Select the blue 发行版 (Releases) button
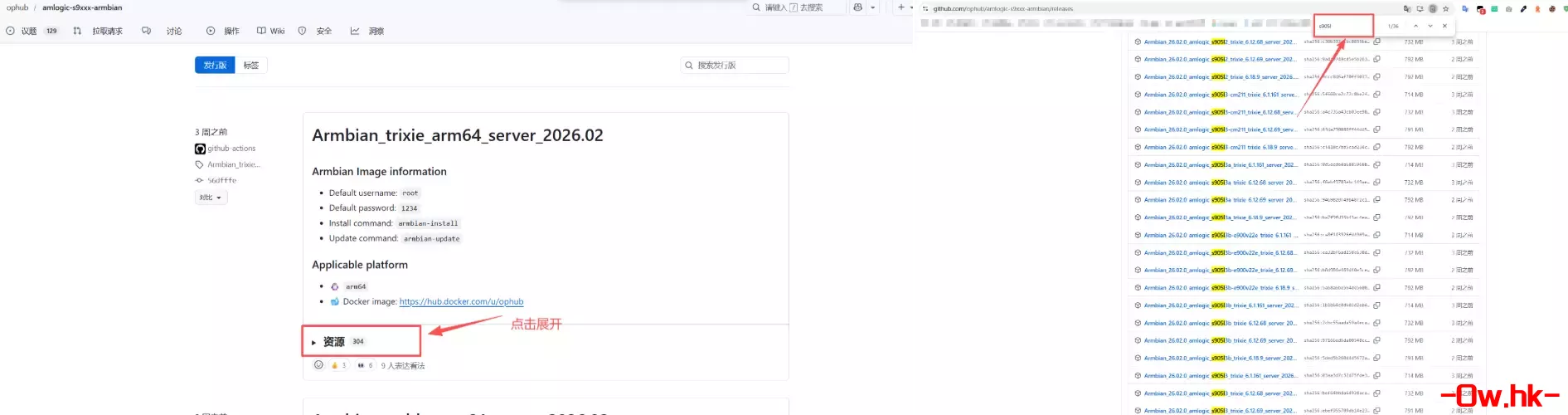 [215, 65]
